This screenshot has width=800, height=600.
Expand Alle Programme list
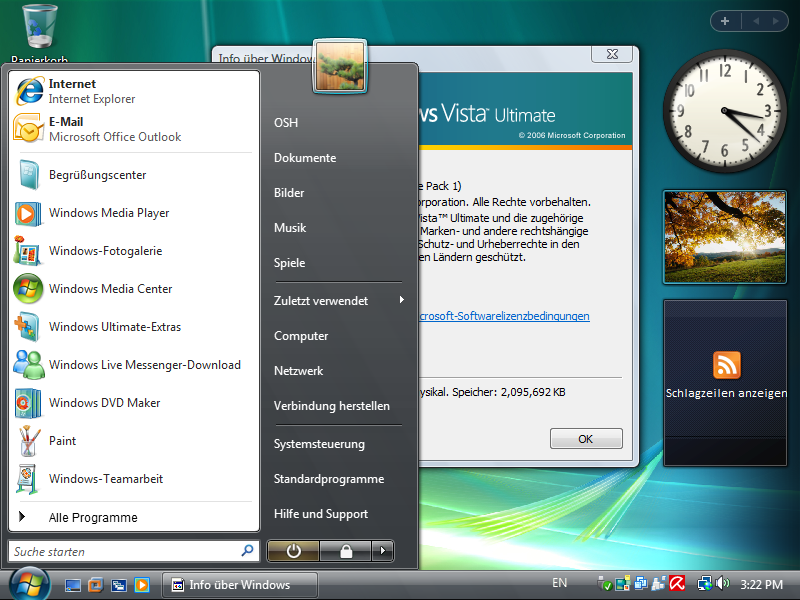pos(92,518)
